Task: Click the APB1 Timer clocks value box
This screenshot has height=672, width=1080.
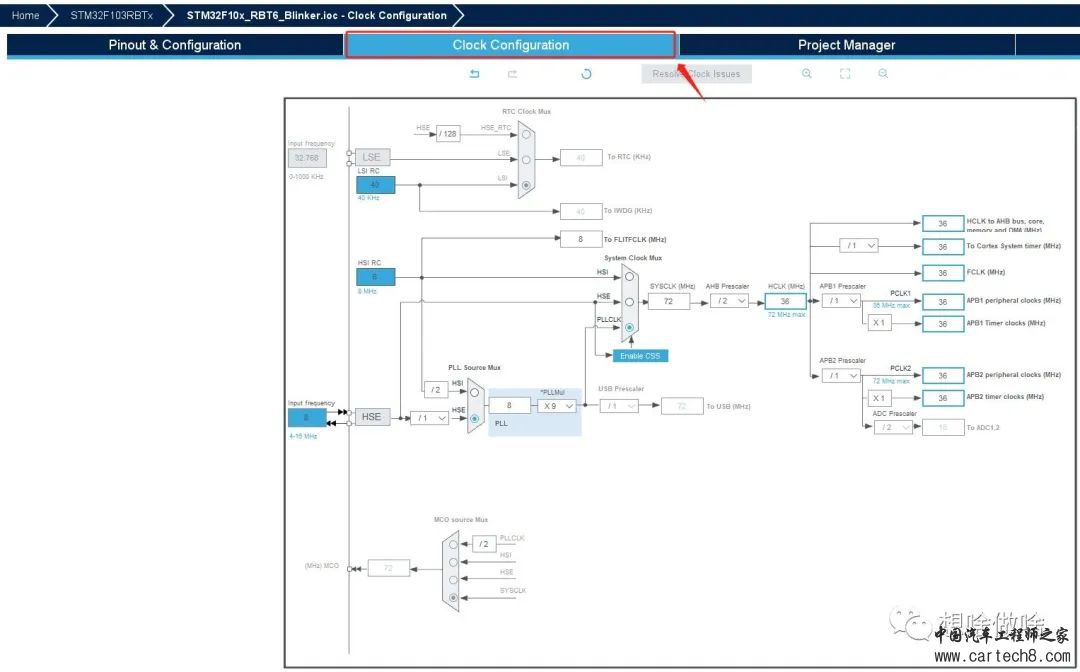Action: [x=942, y=324]
